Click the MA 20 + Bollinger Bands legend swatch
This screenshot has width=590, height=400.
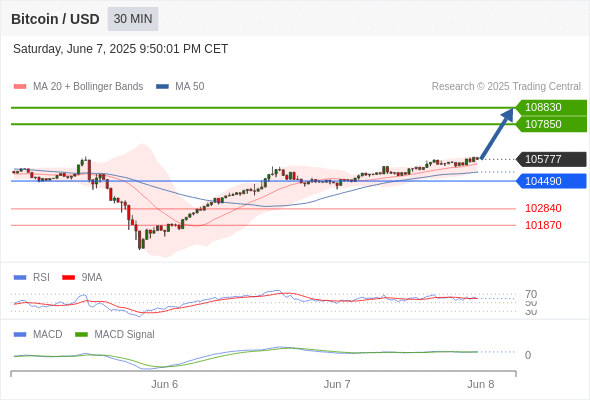click(20, 87)
